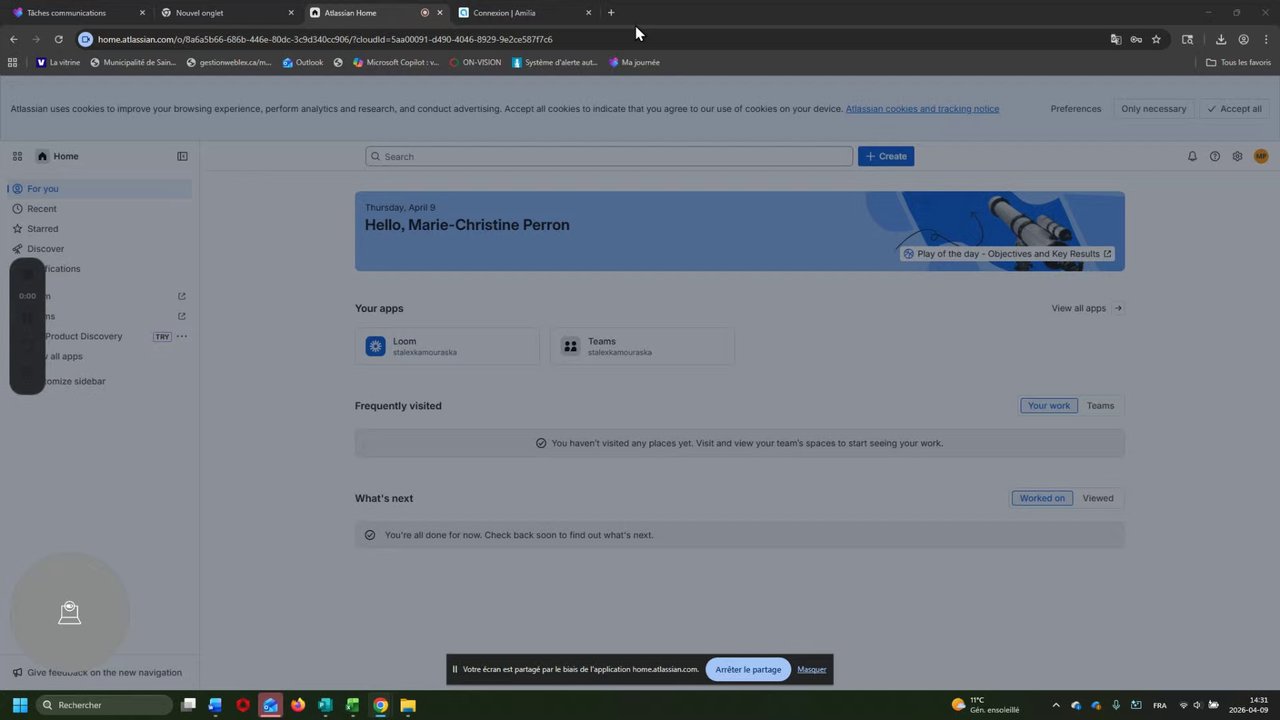Open the Chrome apps grid in bookmarks bar
The width and height of the screenshot is (1280, 720).
coord(12,62)
